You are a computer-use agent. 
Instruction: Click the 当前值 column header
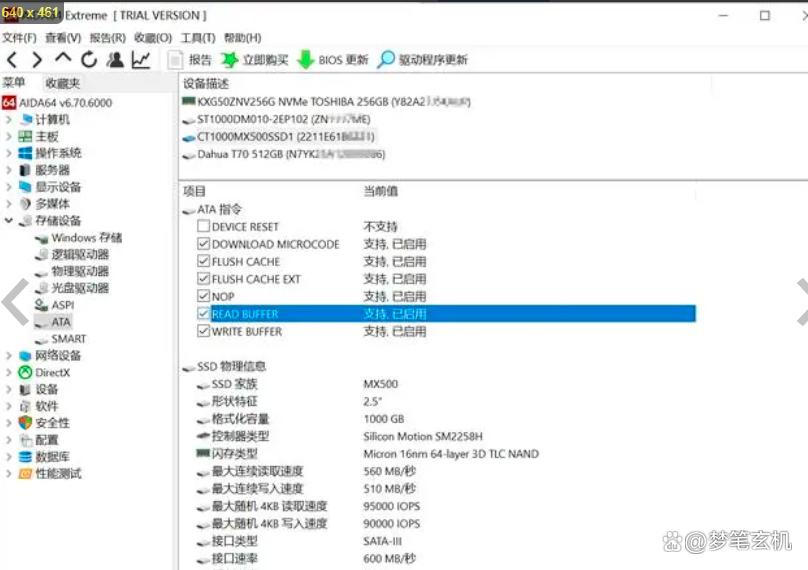pyautogui.click(x=381, y=191)
